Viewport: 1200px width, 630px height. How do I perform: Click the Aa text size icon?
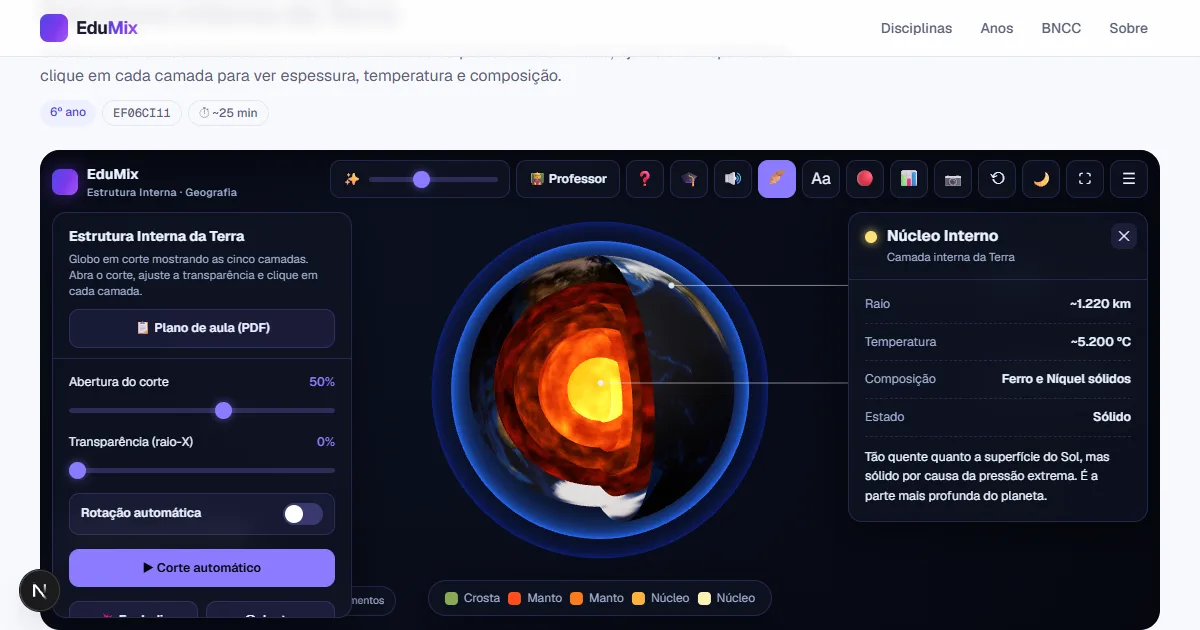821,179
